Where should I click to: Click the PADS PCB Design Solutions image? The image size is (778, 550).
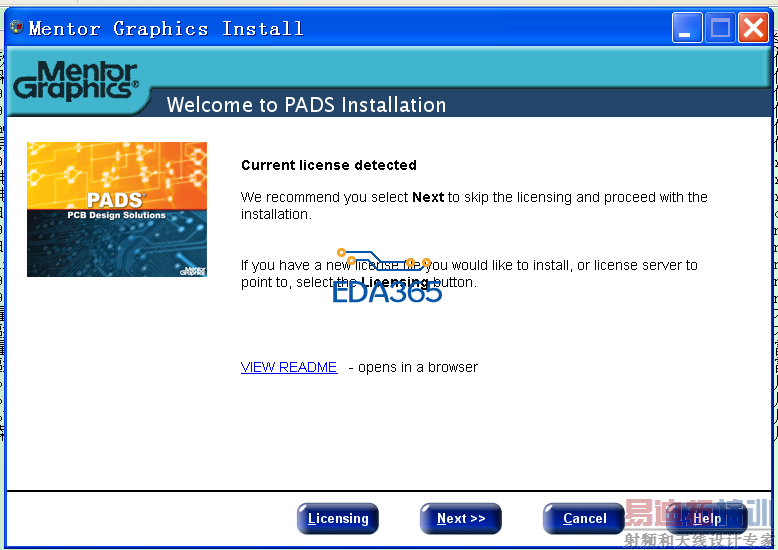117,209
